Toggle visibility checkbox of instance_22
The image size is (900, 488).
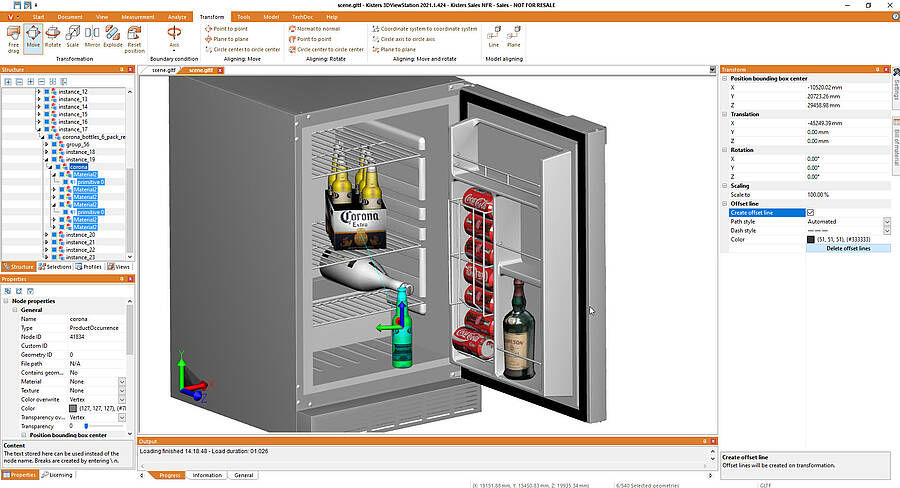tap(54, 250)
